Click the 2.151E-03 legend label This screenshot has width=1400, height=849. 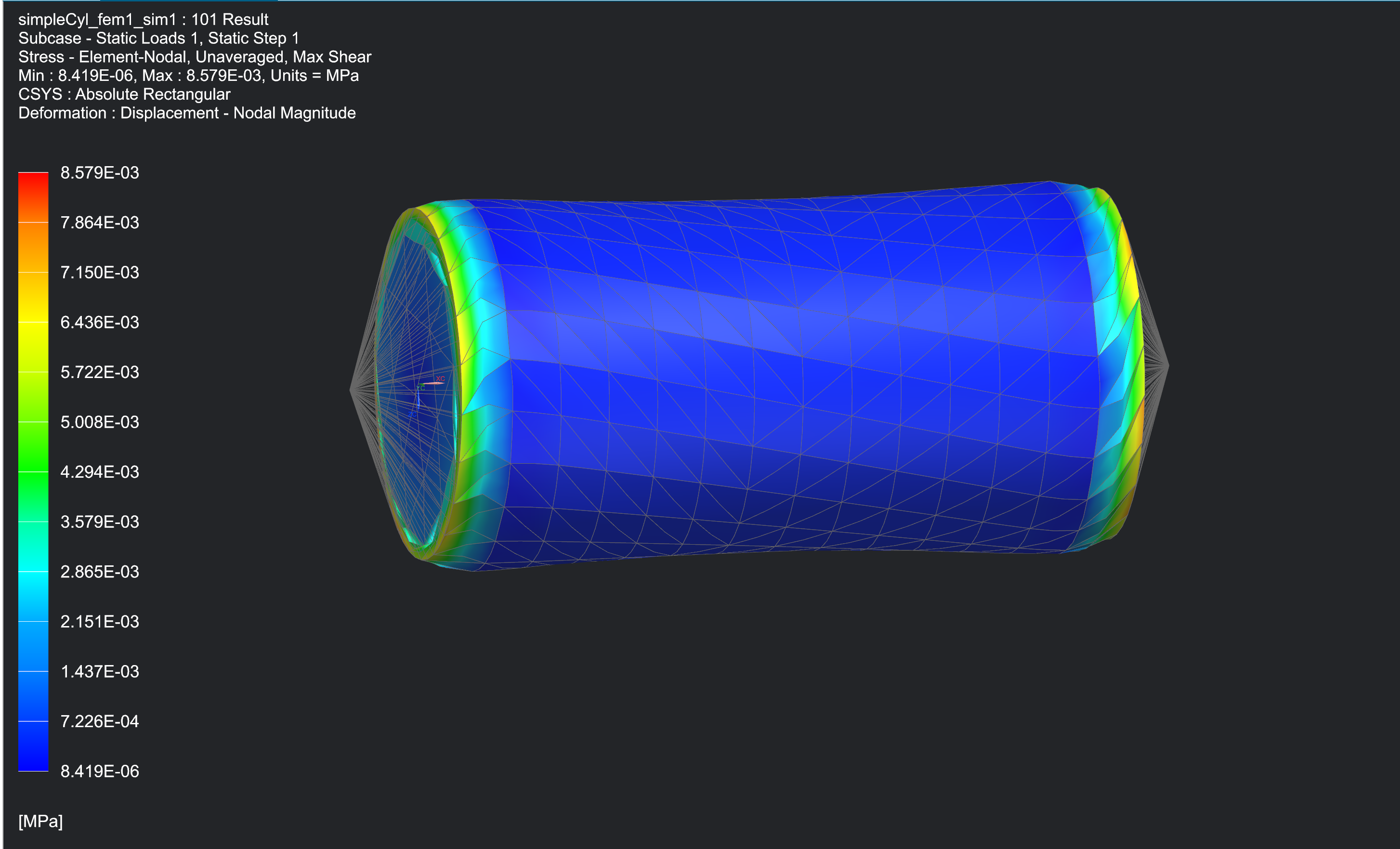[x=99, y=622]
